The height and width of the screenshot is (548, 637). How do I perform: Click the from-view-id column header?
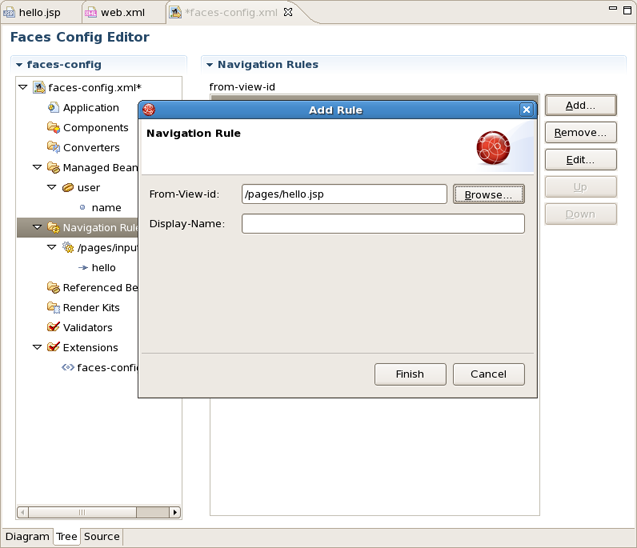click(242, 87)
